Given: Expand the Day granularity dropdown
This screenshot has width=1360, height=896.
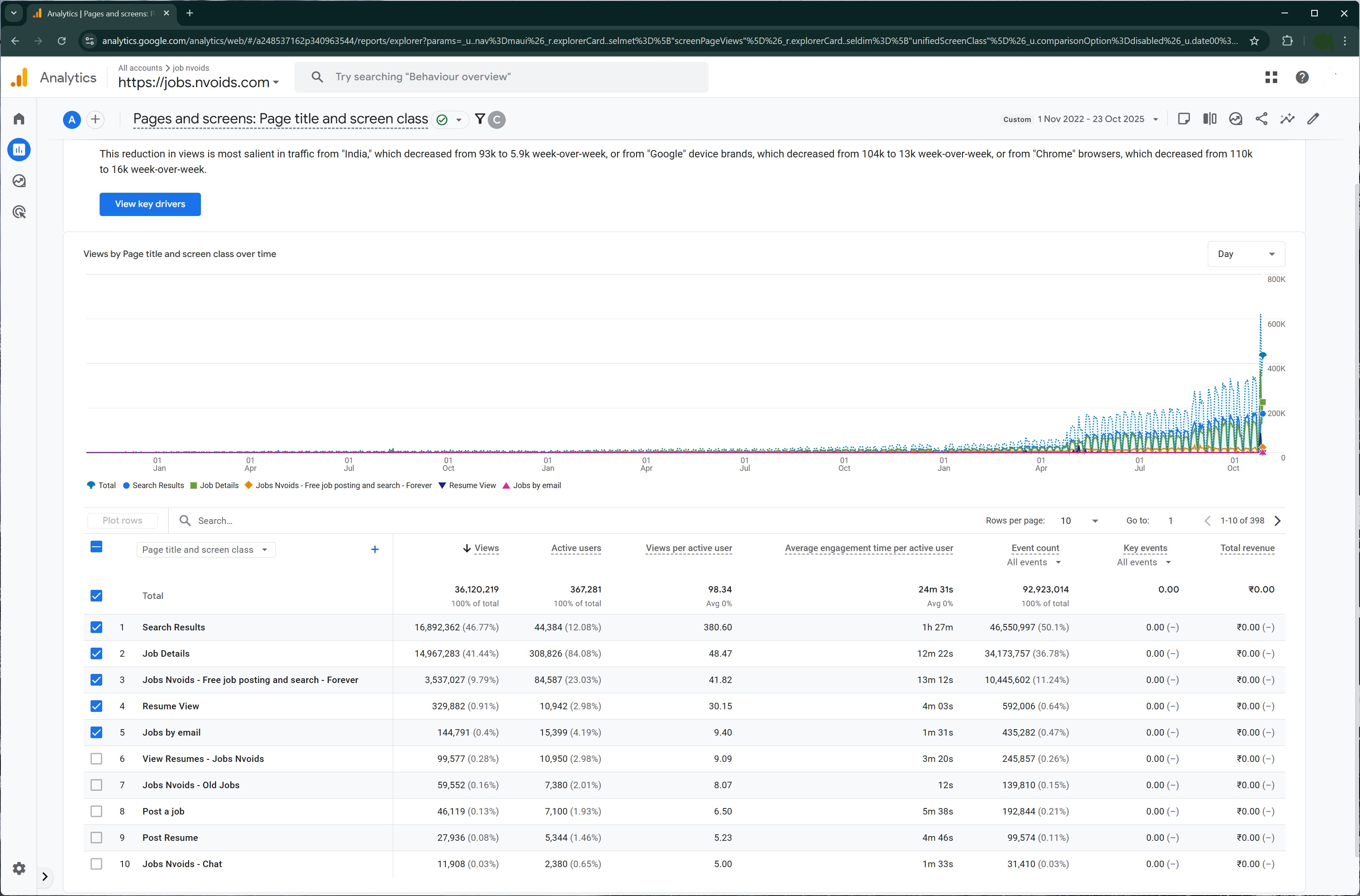Looking at the screenshot, I should tap(1246, 254).
